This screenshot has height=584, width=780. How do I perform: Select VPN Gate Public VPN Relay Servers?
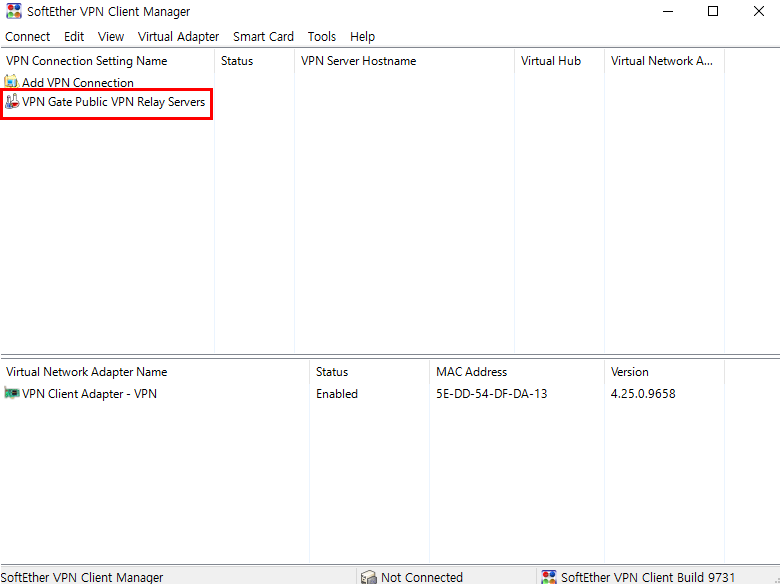(x=113, y=102)
